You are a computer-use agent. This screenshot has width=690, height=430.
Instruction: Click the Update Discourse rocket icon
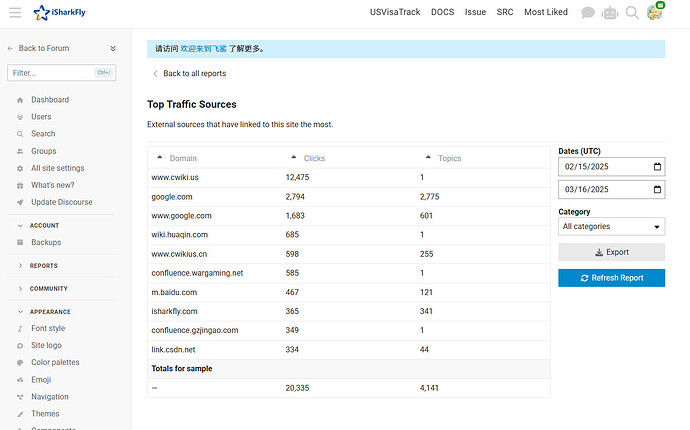tap(20, 202)
